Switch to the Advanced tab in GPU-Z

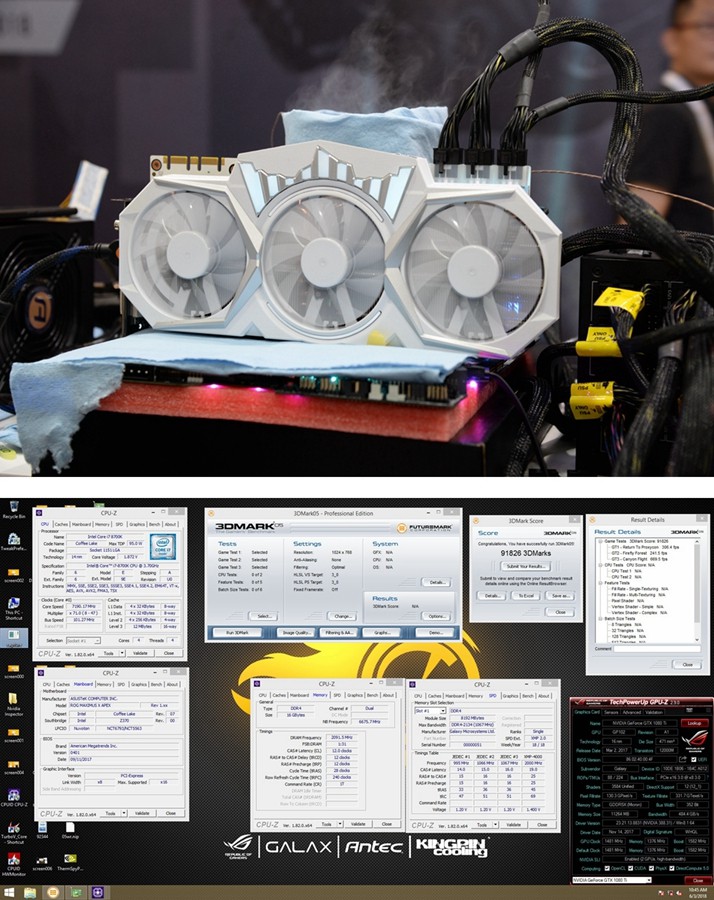pyautogui.click(x=631, y=712)
